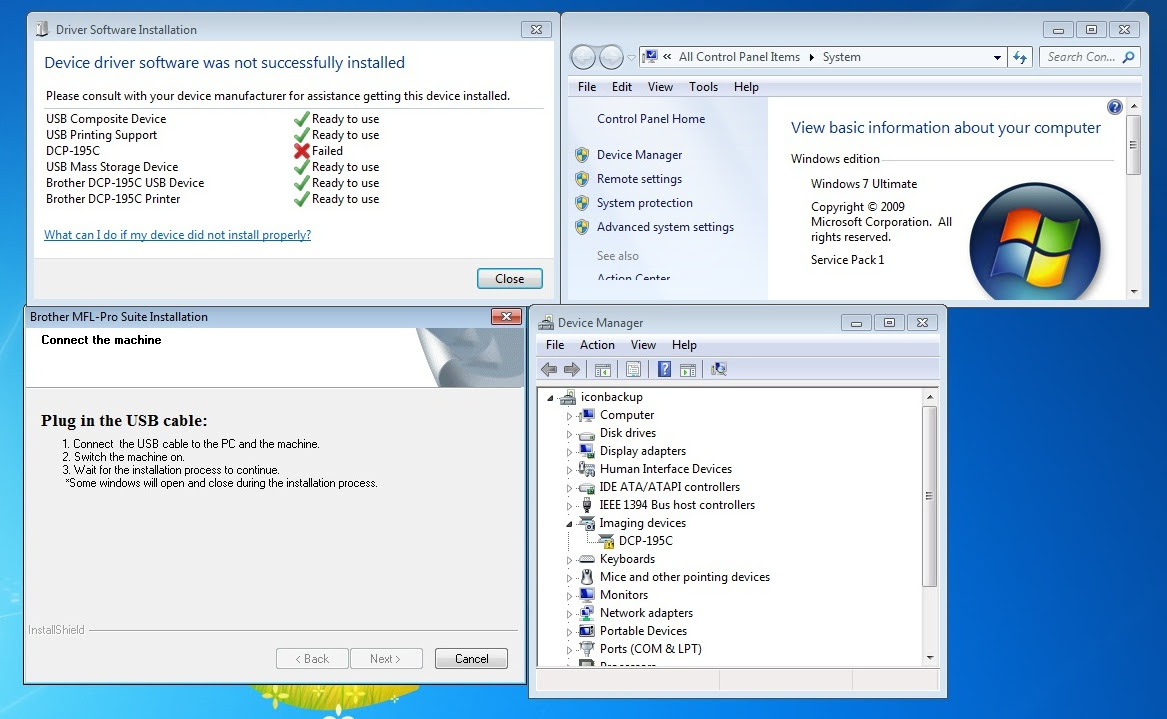Open the Tools menu in System window
This screenshot has height=719, width=1167.
tap(703, 87)
